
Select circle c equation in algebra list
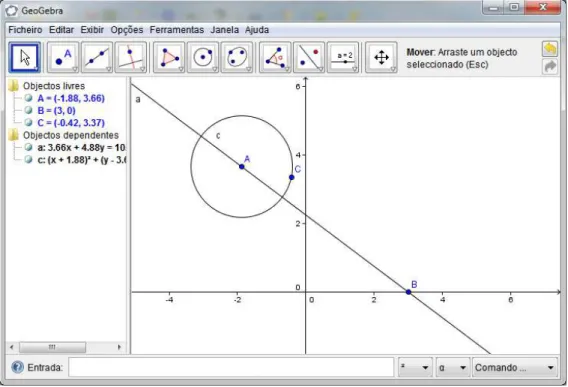pyautogui.click(x=82, y=160)
